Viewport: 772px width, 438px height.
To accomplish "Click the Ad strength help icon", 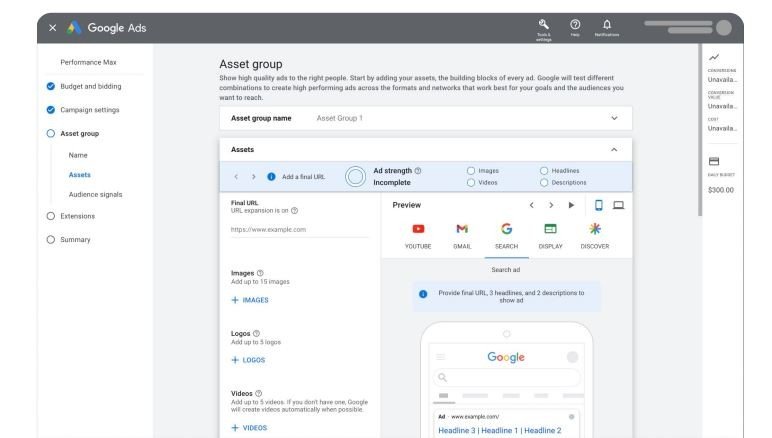I will pos(418,171).
